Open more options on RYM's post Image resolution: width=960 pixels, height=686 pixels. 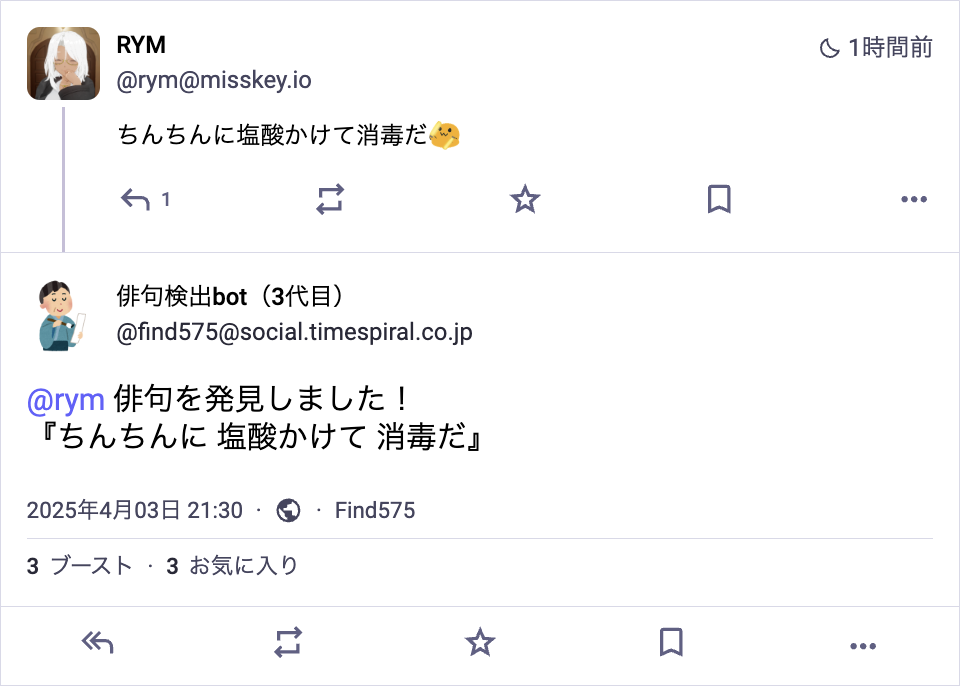[914, 200]
